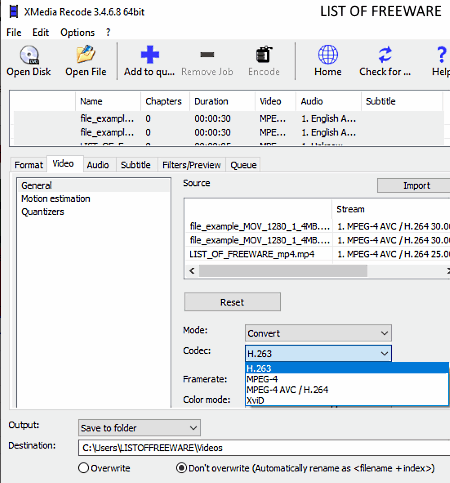This screenshot has height=483, width=450.
Task: Click the Encode clapperboard icon
Action: pyautogui.click(x=264, y=54)
